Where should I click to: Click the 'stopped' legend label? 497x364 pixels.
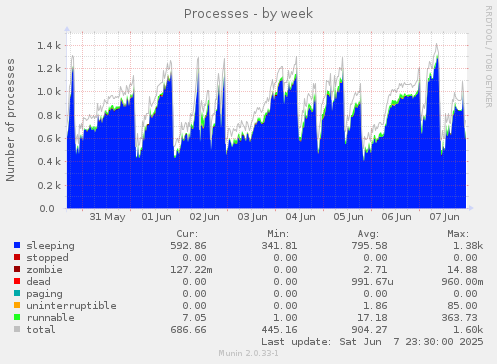[x=48, y=258]
